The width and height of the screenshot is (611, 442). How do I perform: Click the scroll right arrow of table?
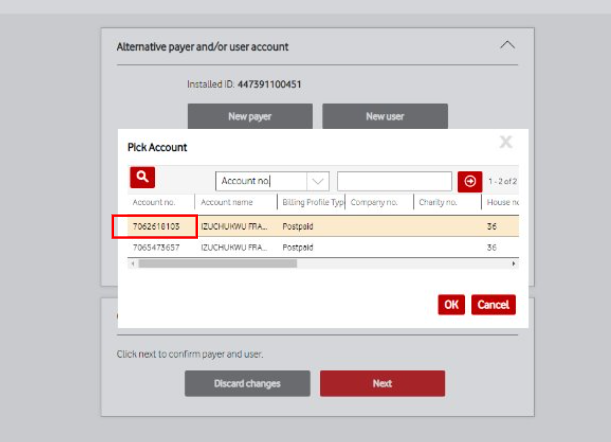[x=514, y=264]
